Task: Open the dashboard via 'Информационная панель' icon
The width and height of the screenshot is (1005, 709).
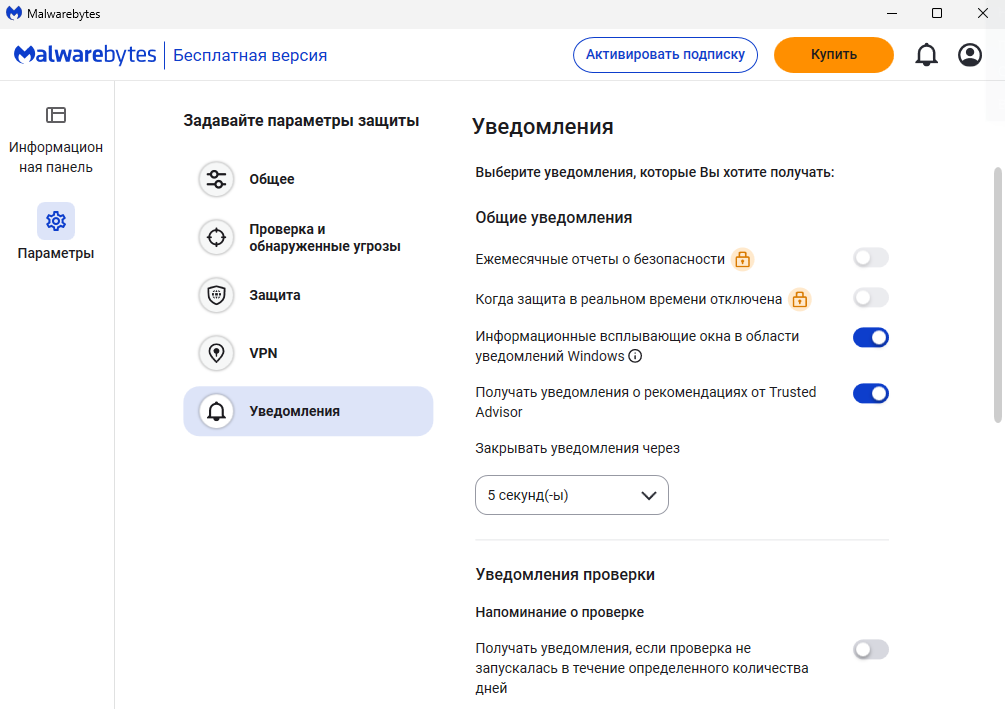Action: (56, 116)
